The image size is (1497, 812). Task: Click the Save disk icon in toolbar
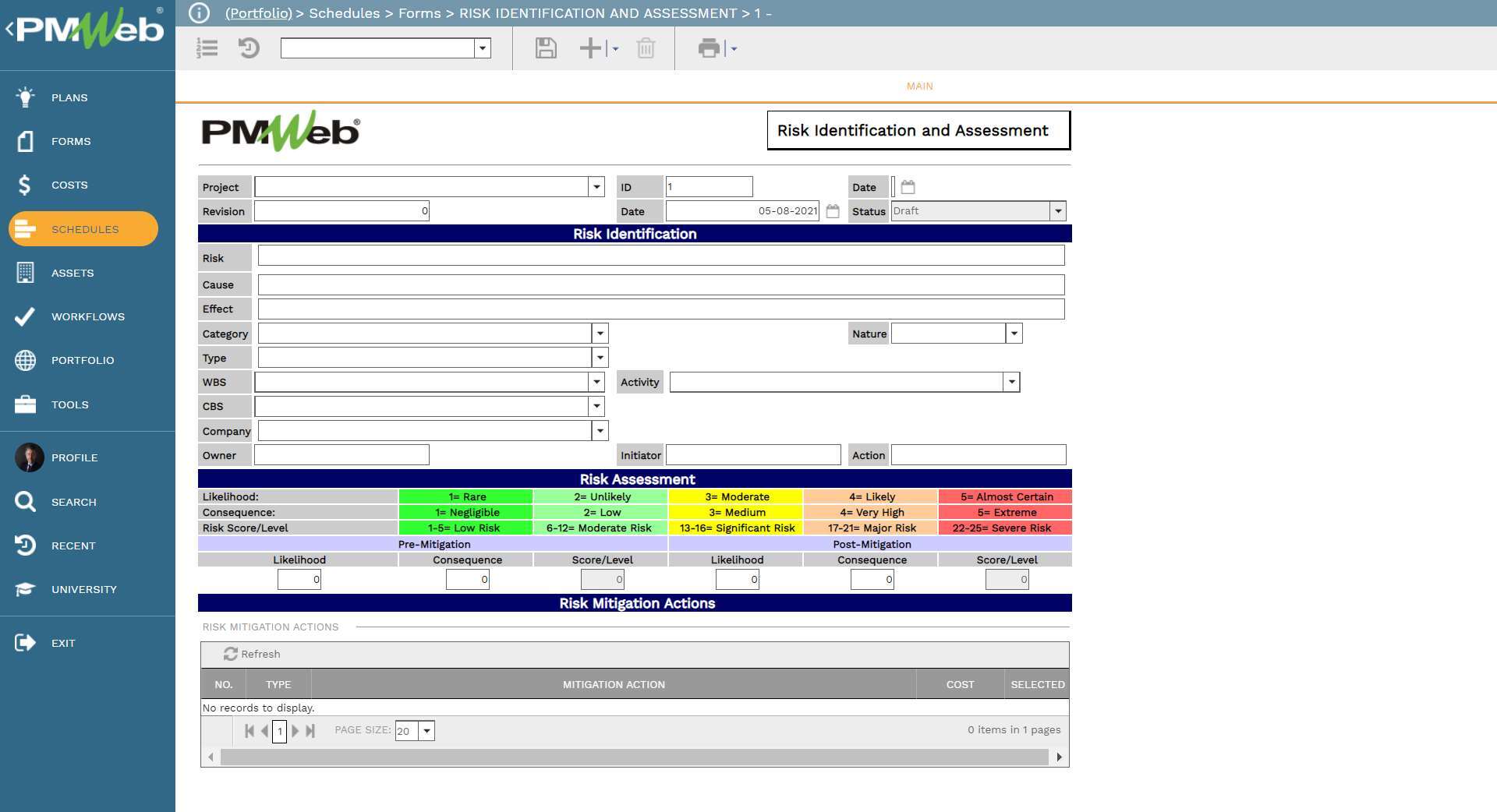[x=546, y=48]
